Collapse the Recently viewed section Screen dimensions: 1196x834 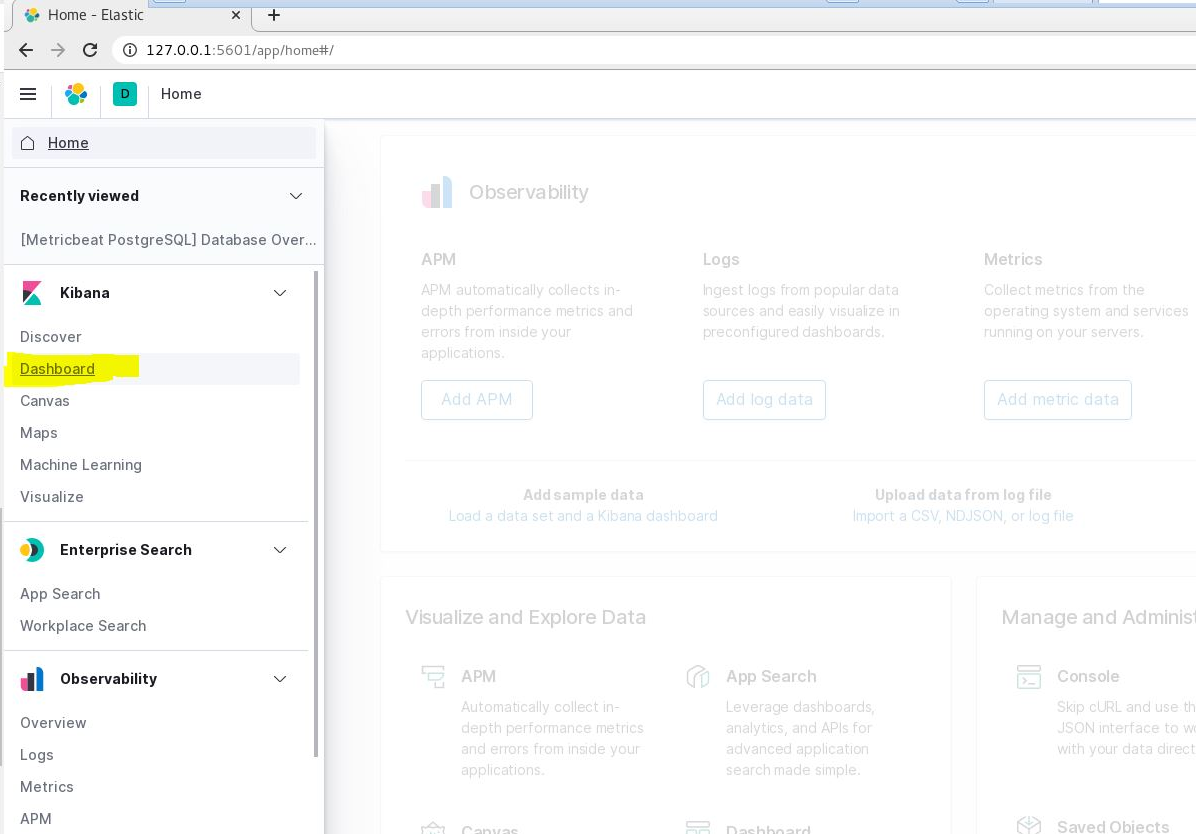pos(296,196)
